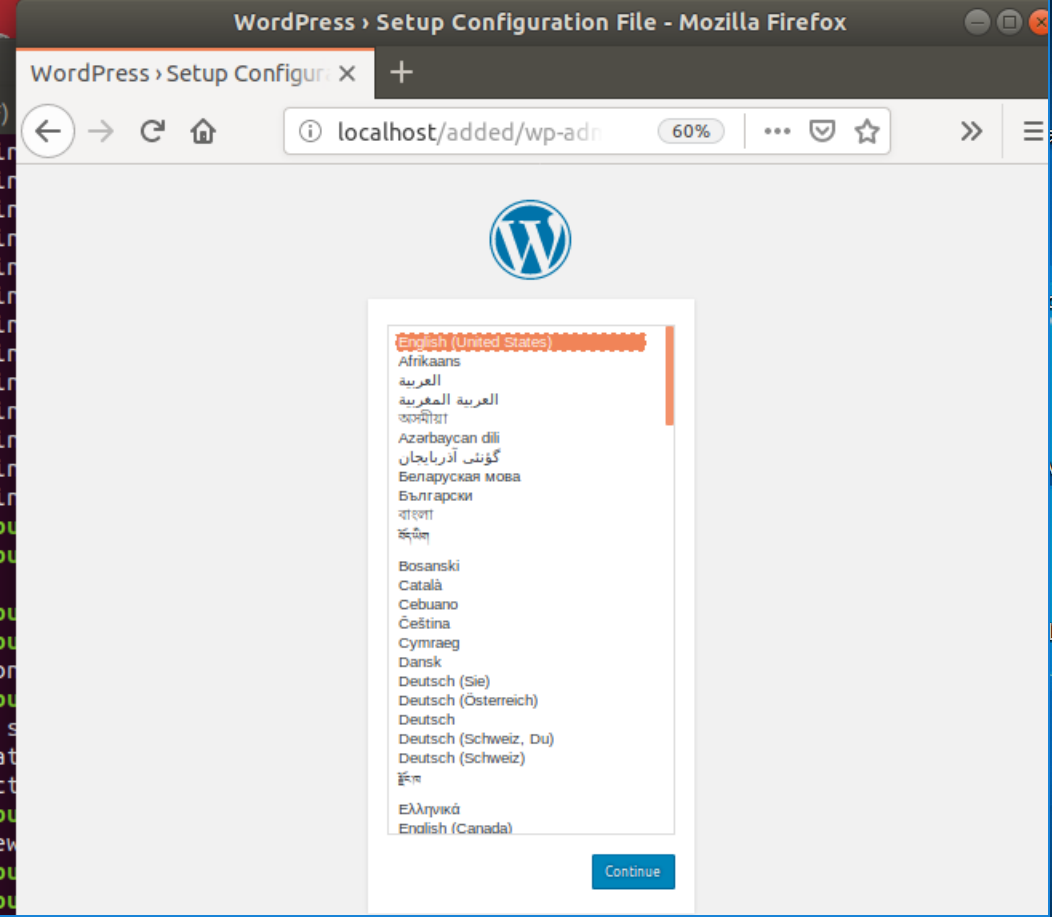The width and height of the screenshot is (1052, 917).
Task: Reset the 60% zoom level badge
Action: coord(690,131)
